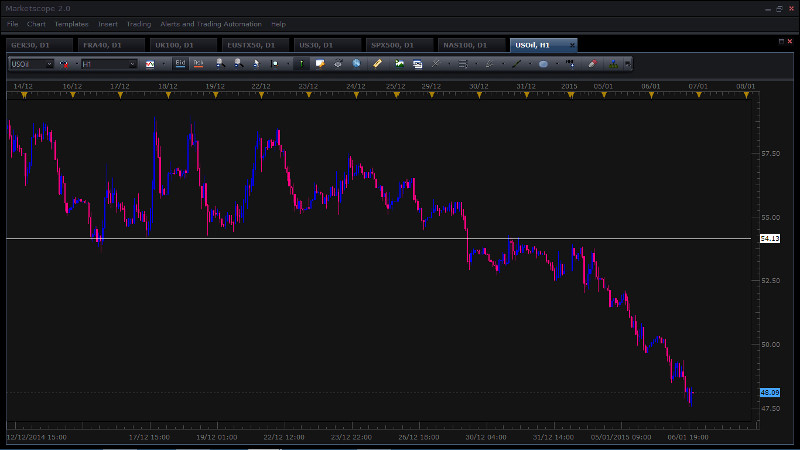Viewport: 800px width, 450px height.
Task: Toggle the green vertical bar icon
Action: [x=302, y=64]
